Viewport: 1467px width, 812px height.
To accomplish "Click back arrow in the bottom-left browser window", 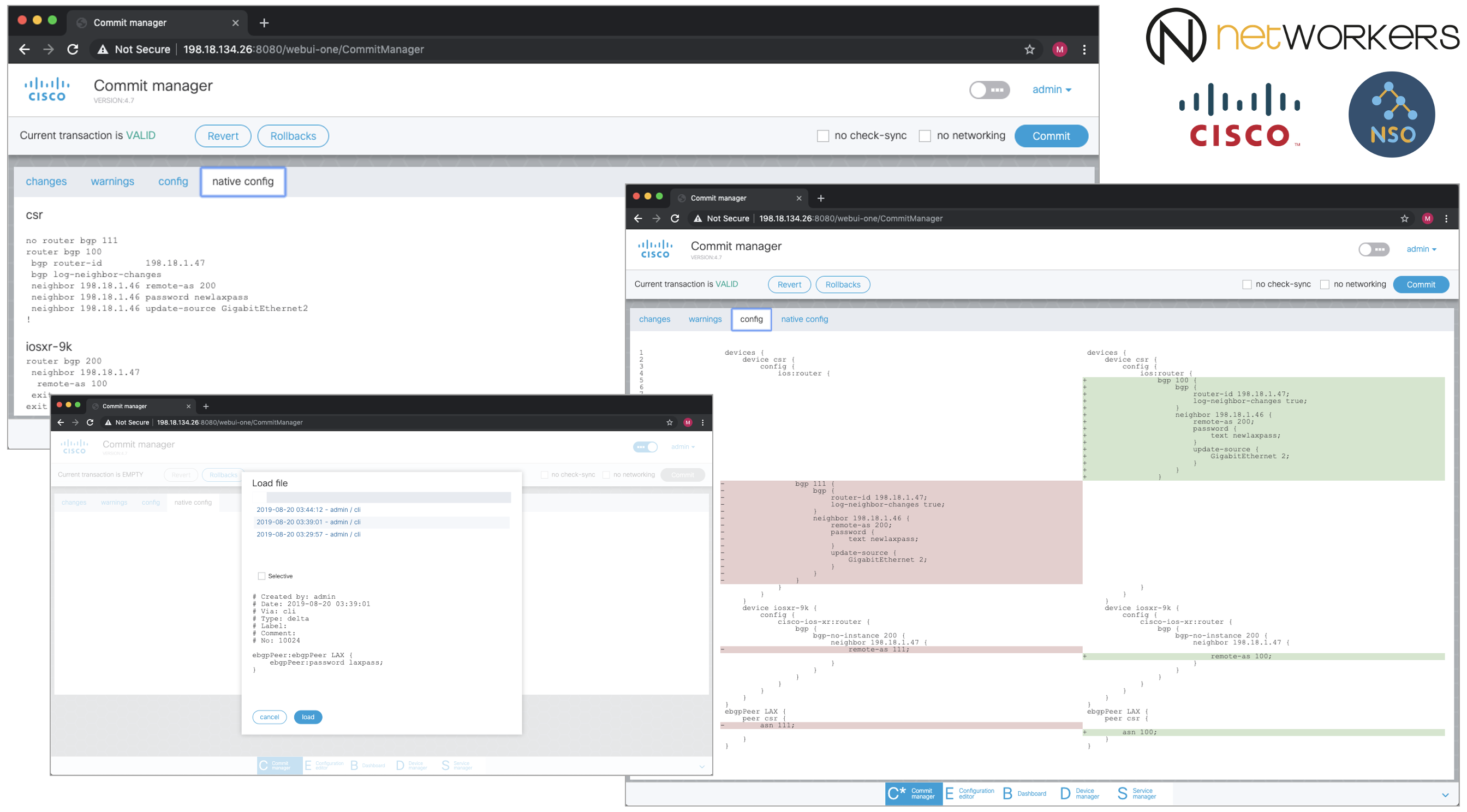I will [x=61, y=422].
